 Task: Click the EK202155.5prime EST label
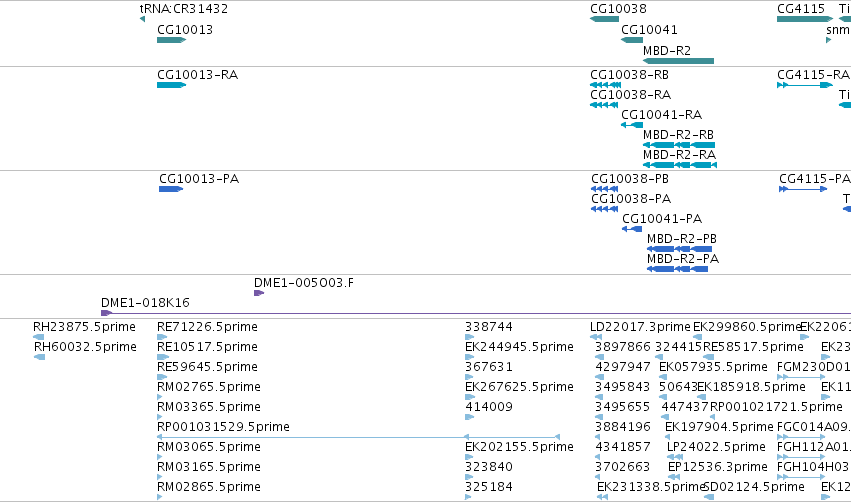[519, 447]
